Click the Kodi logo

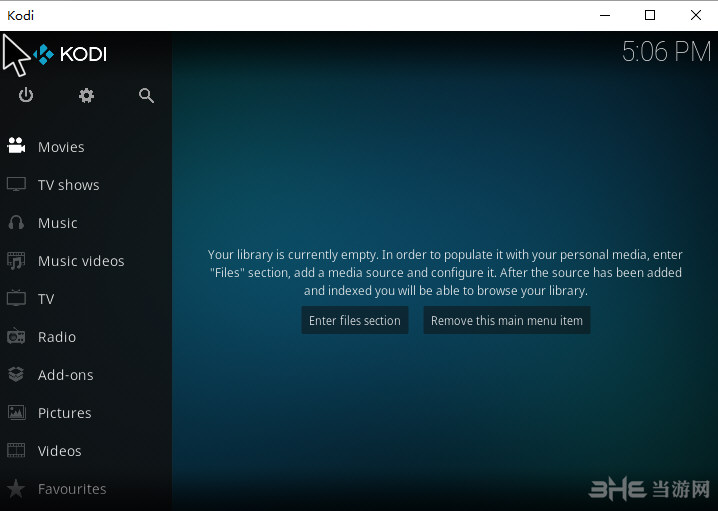click(x=70, y=54)
